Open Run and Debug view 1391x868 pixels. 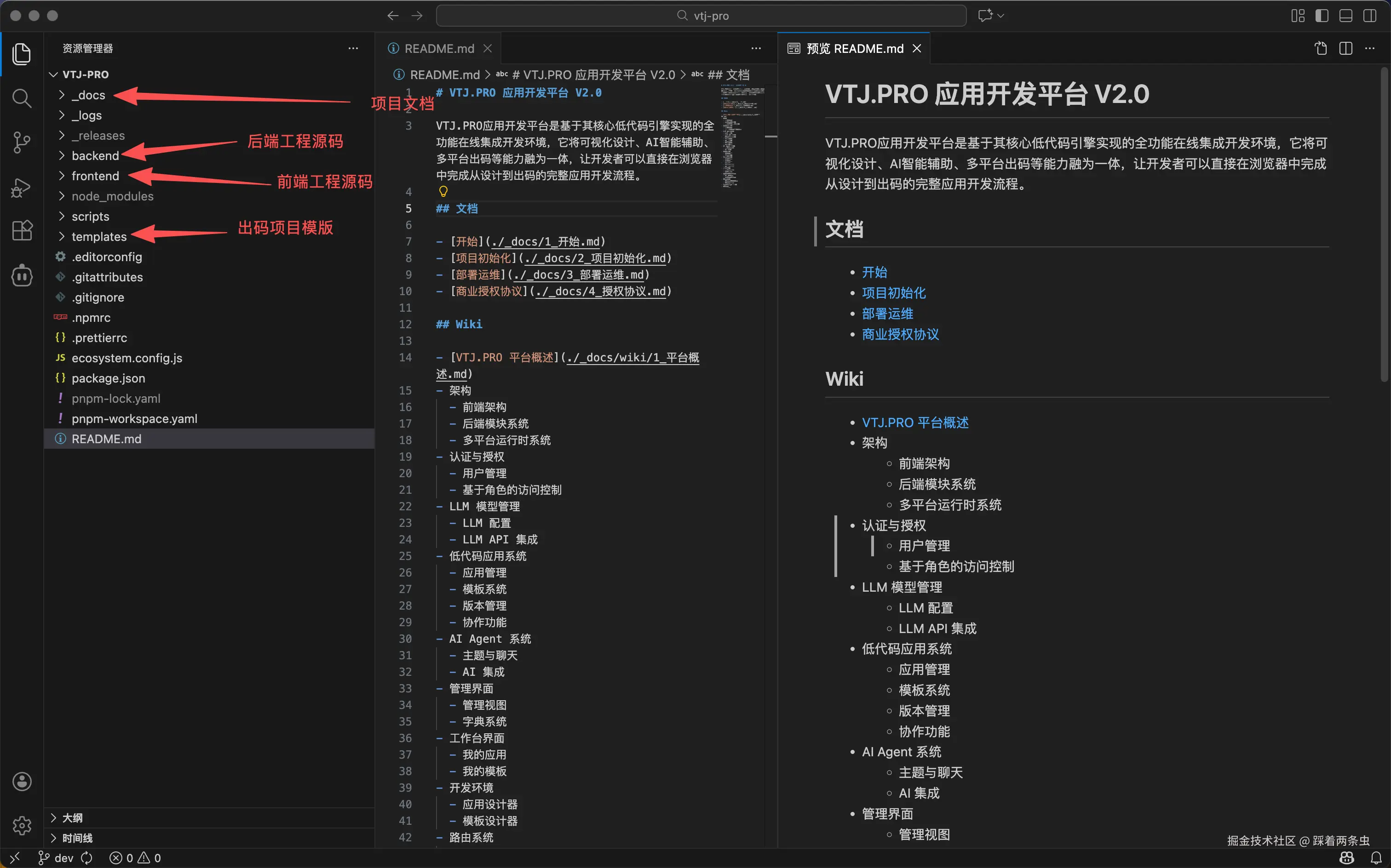21,187
